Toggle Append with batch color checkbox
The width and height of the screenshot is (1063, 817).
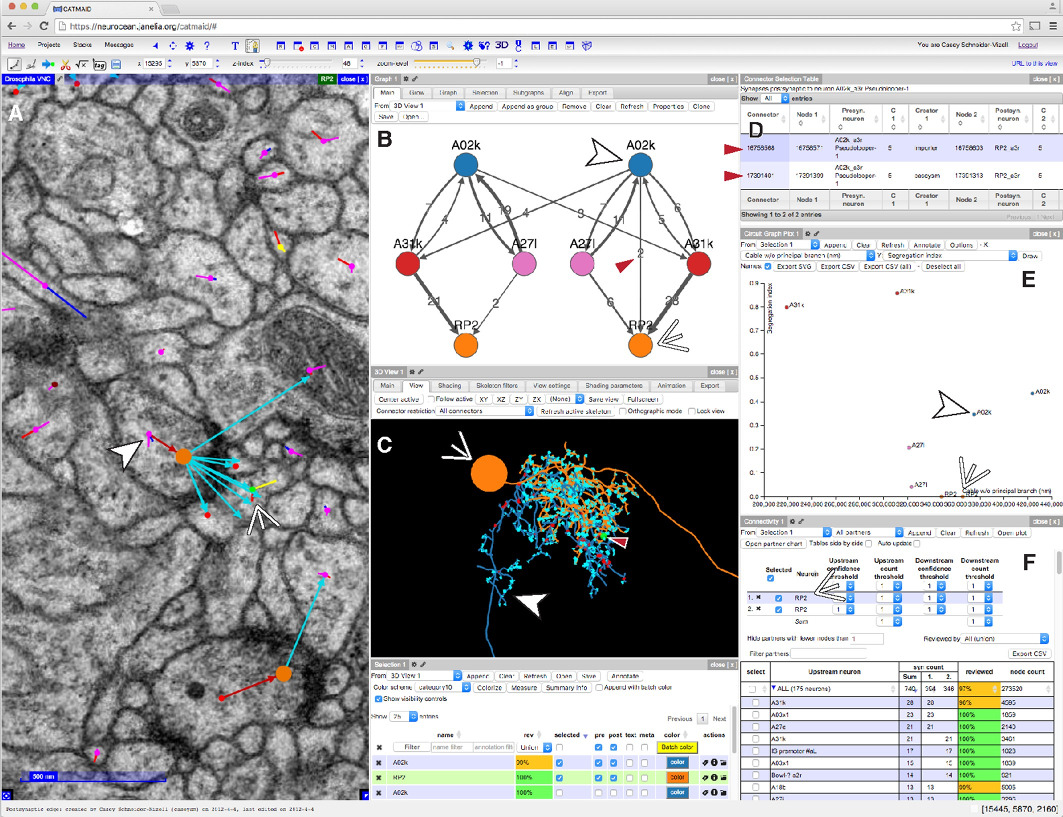pos(599,687)
